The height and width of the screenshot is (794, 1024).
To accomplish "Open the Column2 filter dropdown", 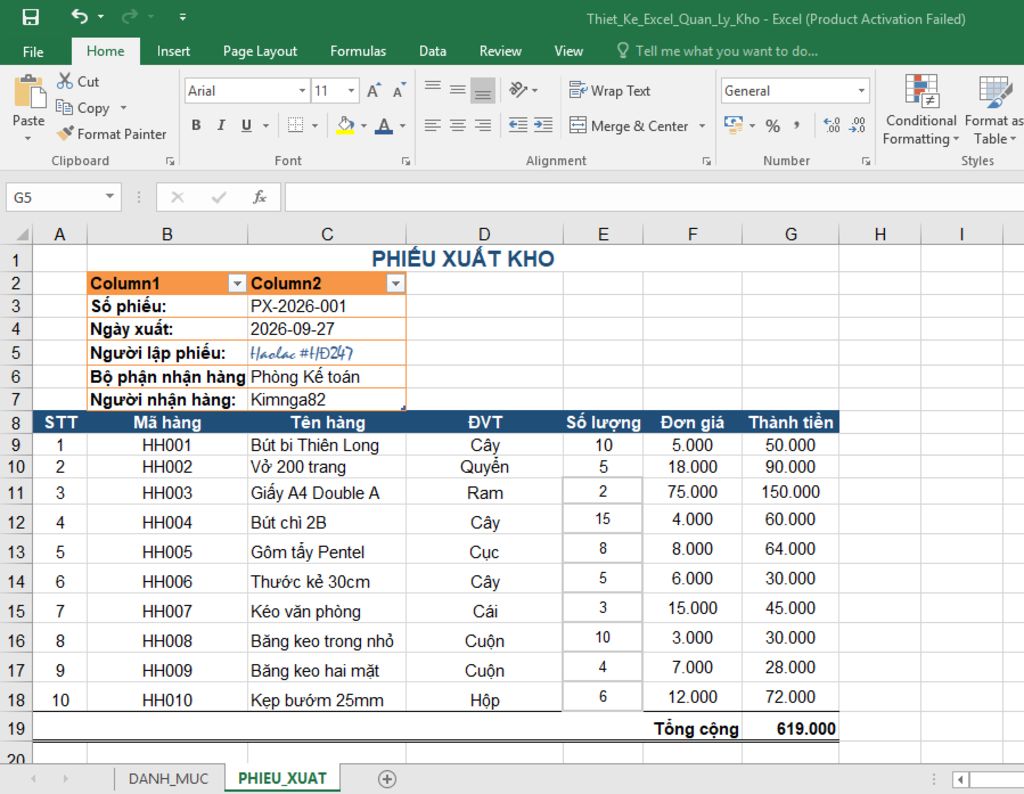I will click(x=395, y=283).
